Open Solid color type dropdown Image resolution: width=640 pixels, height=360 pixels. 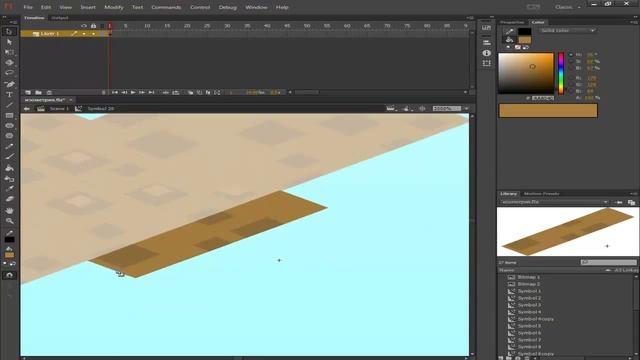tap(567, 31)
